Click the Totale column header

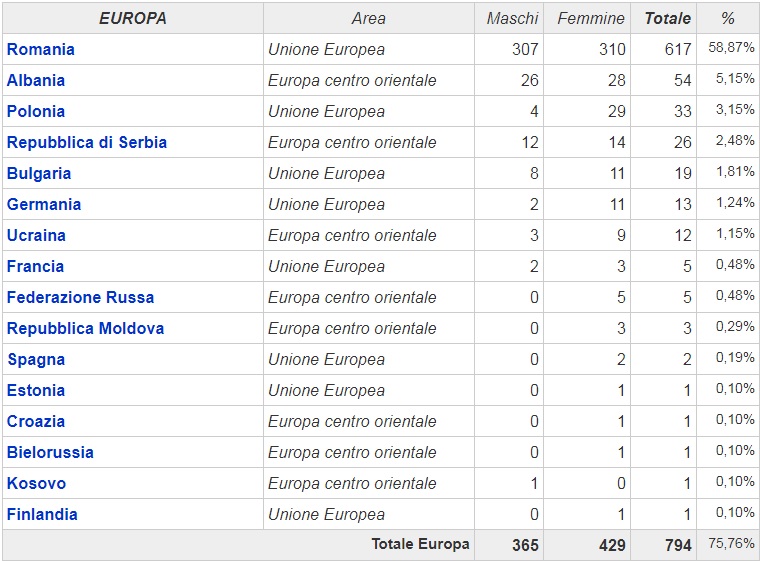click(667, 18)
